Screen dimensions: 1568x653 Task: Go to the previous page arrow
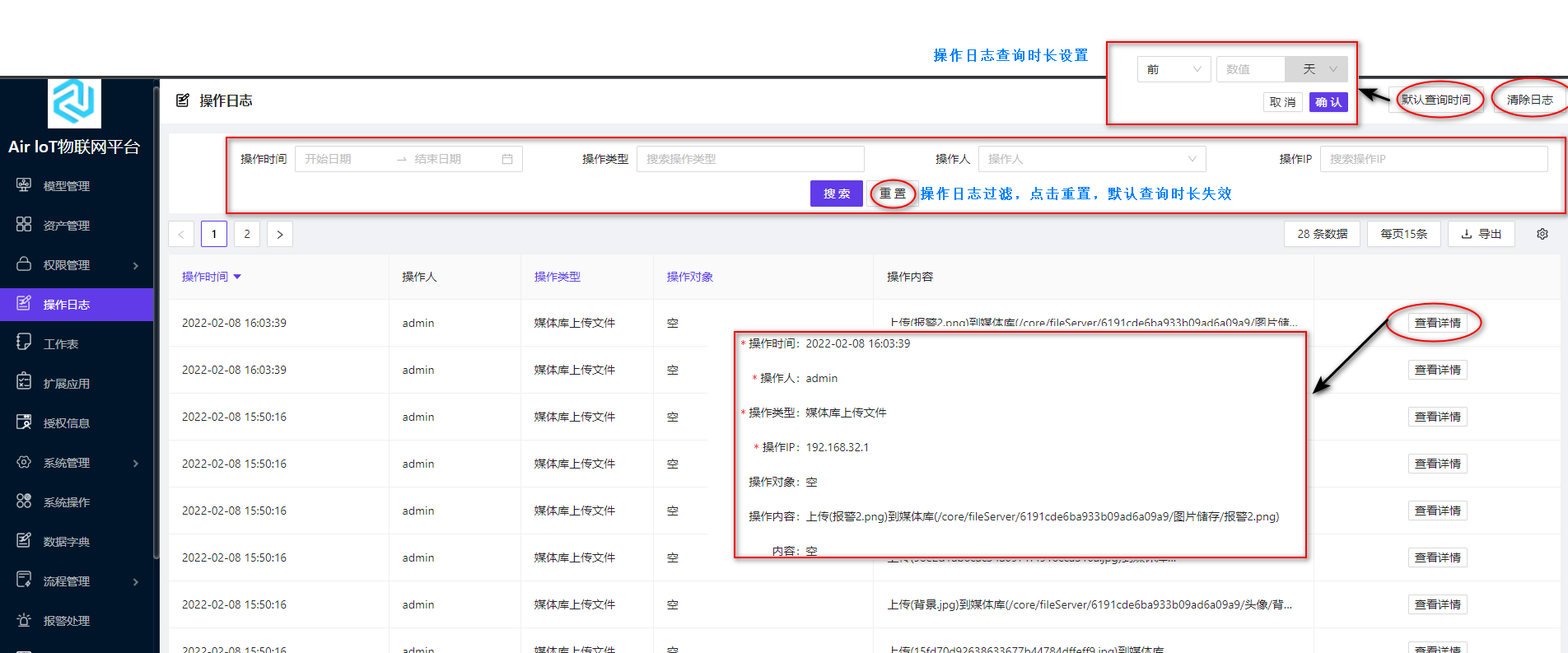pyautogui.click(x=181, y=234)
